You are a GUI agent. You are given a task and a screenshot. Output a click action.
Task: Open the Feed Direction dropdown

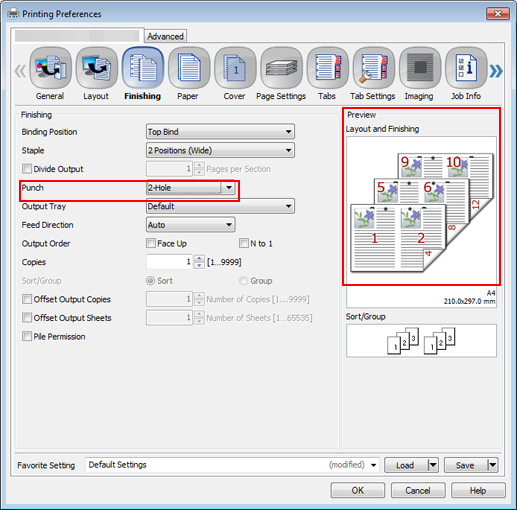(191, 225)
